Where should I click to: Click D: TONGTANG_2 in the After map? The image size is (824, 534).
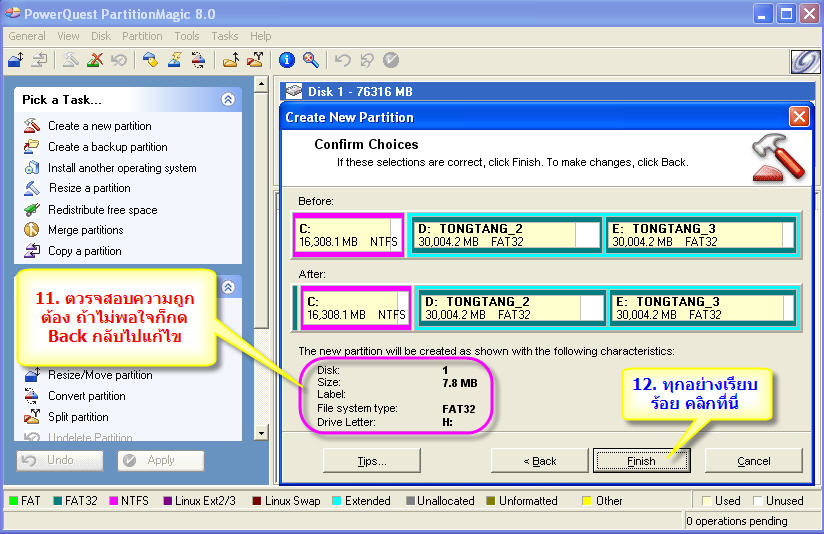510,308
